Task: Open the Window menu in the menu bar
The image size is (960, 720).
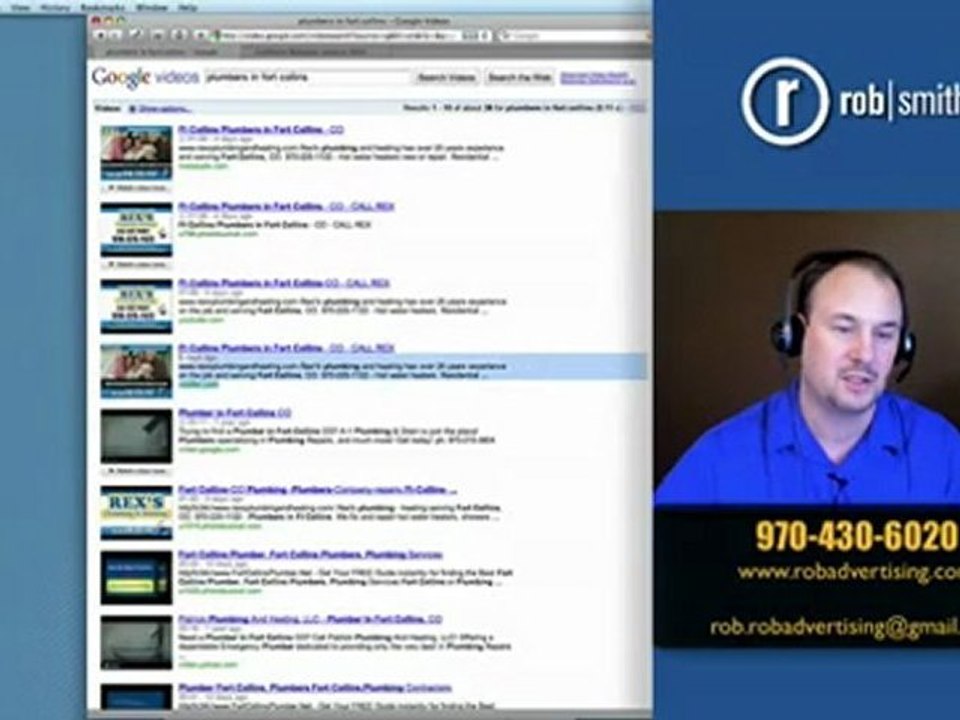Action: point(151,7)
